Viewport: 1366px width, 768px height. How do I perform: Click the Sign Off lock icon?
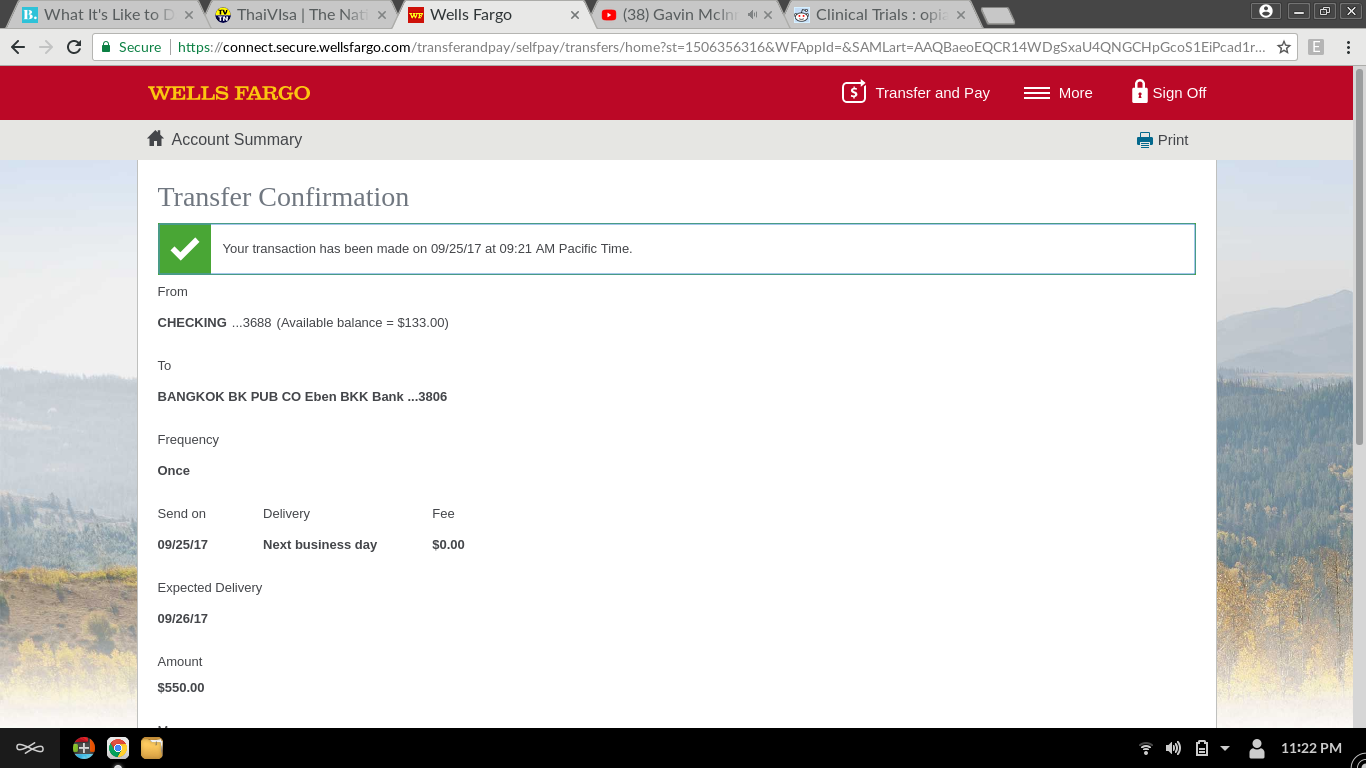[1139, 92]
